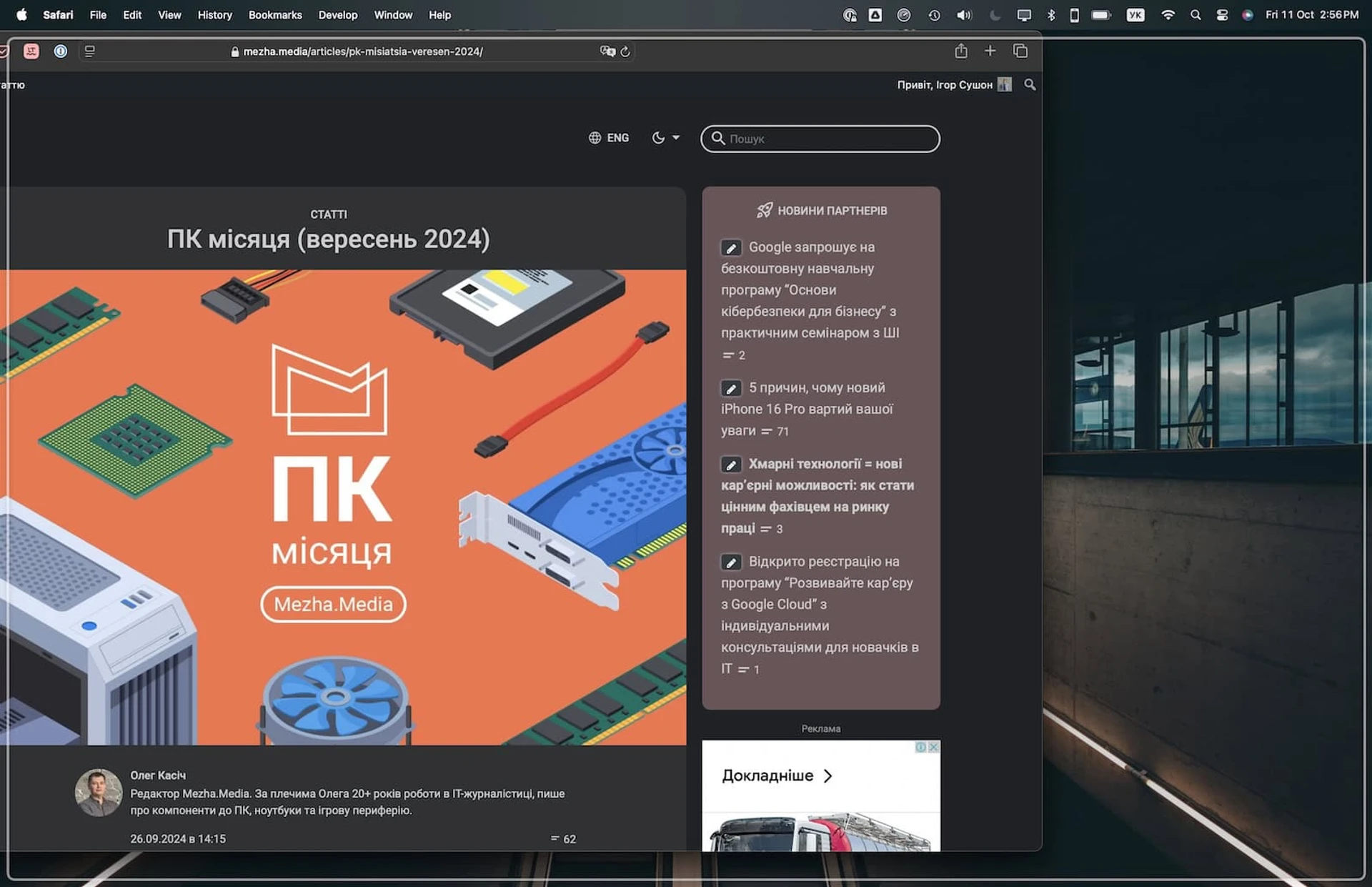The height and width of the screenshot is (887, 1372).
Task: Open the View menu
Action: (169, 14)
